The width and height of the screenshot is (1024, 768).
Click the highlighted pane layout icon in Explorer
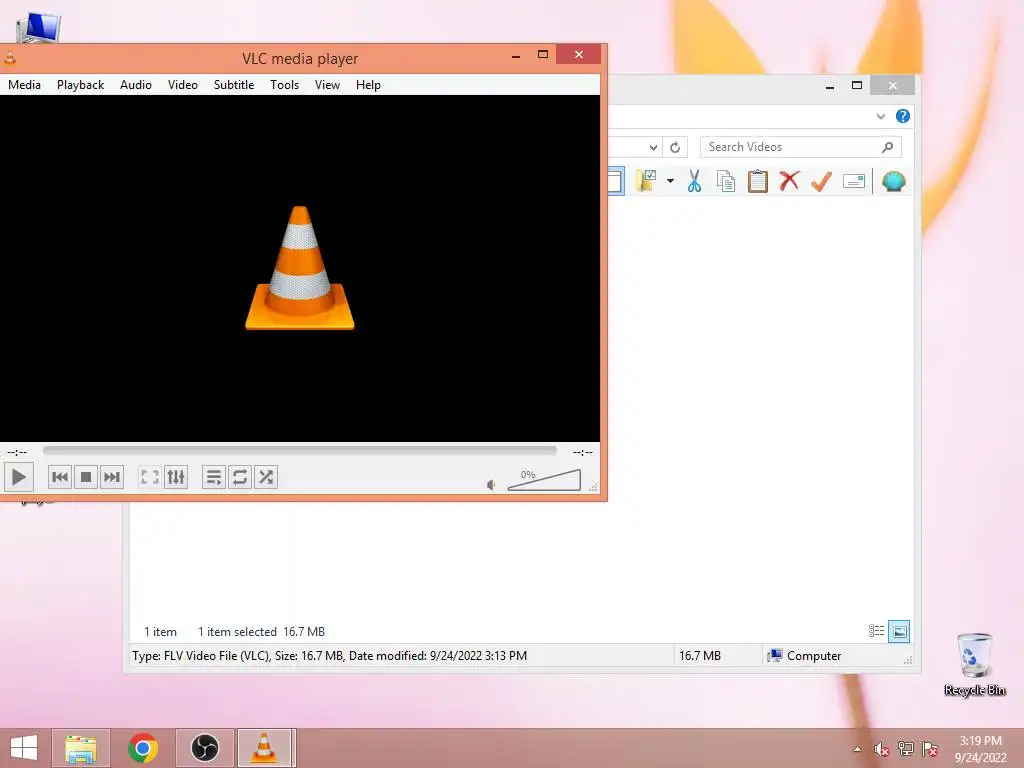click(x=615, y=181)
